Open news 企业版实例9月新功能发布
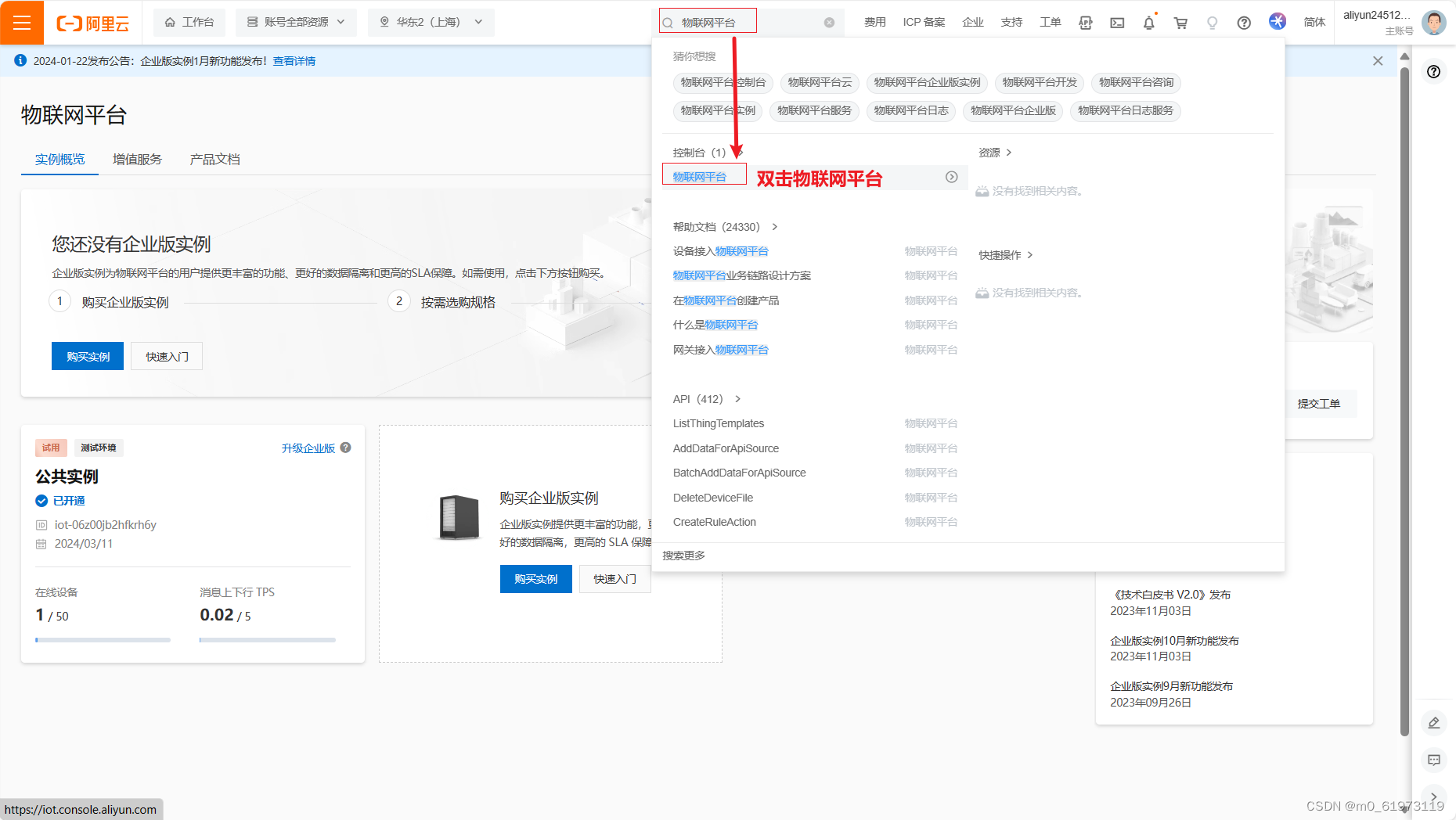Image resolution: width=1456 pixels, height=820 pixels. coord(1171,686)
